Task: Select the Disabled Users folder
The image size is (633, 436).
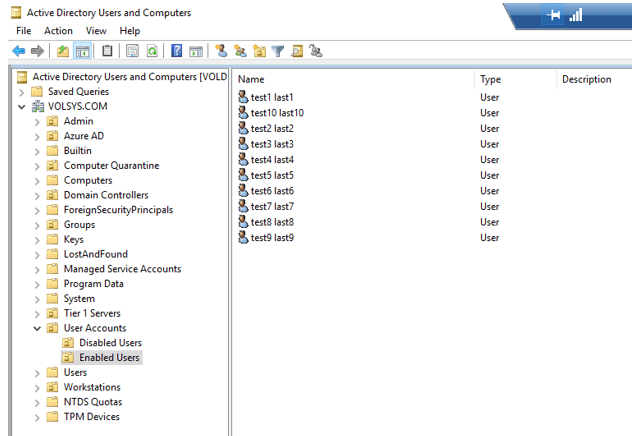Action: (110, 343)
